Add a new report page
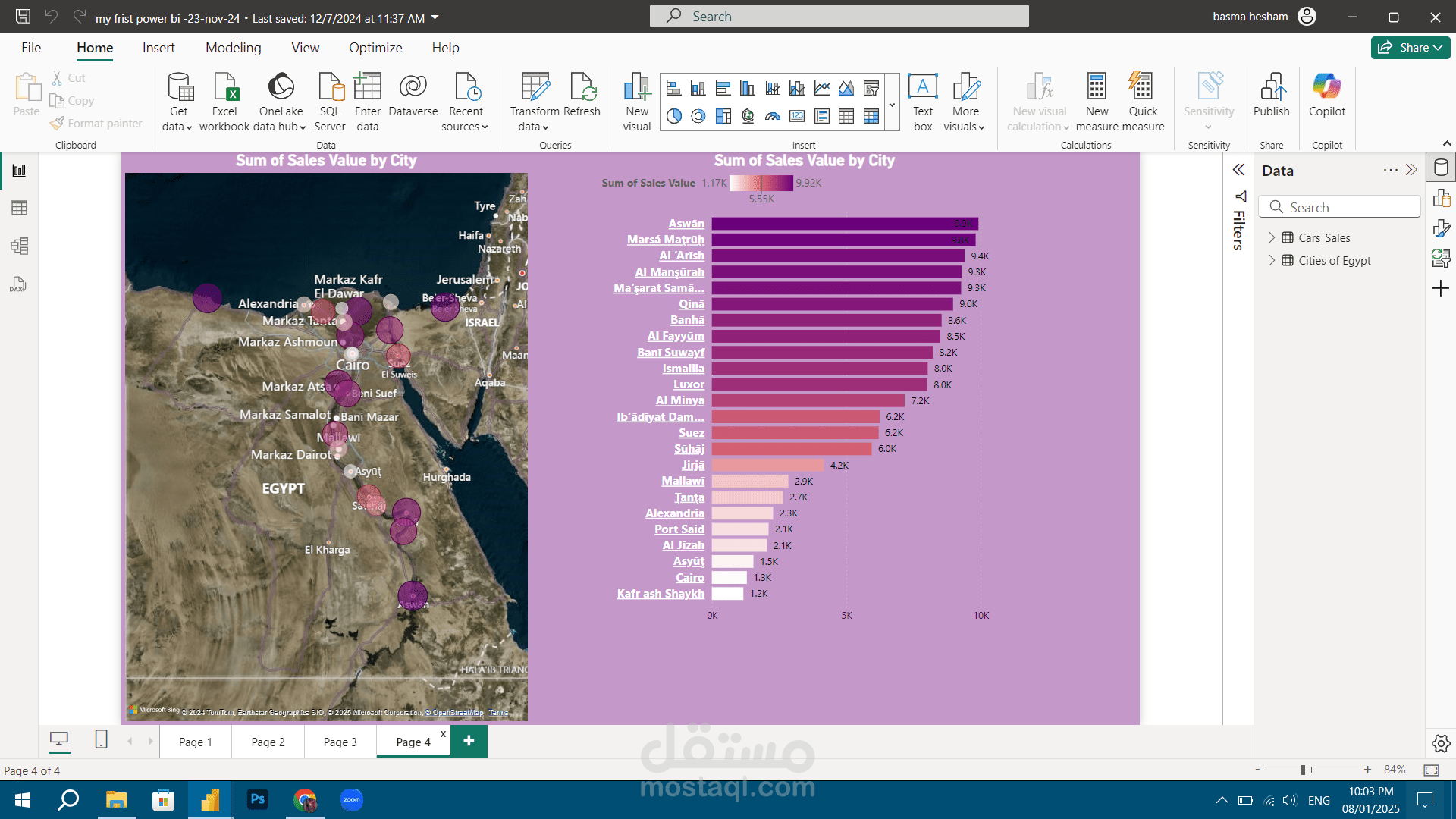The image size is (1456, 819). point(469,741)
